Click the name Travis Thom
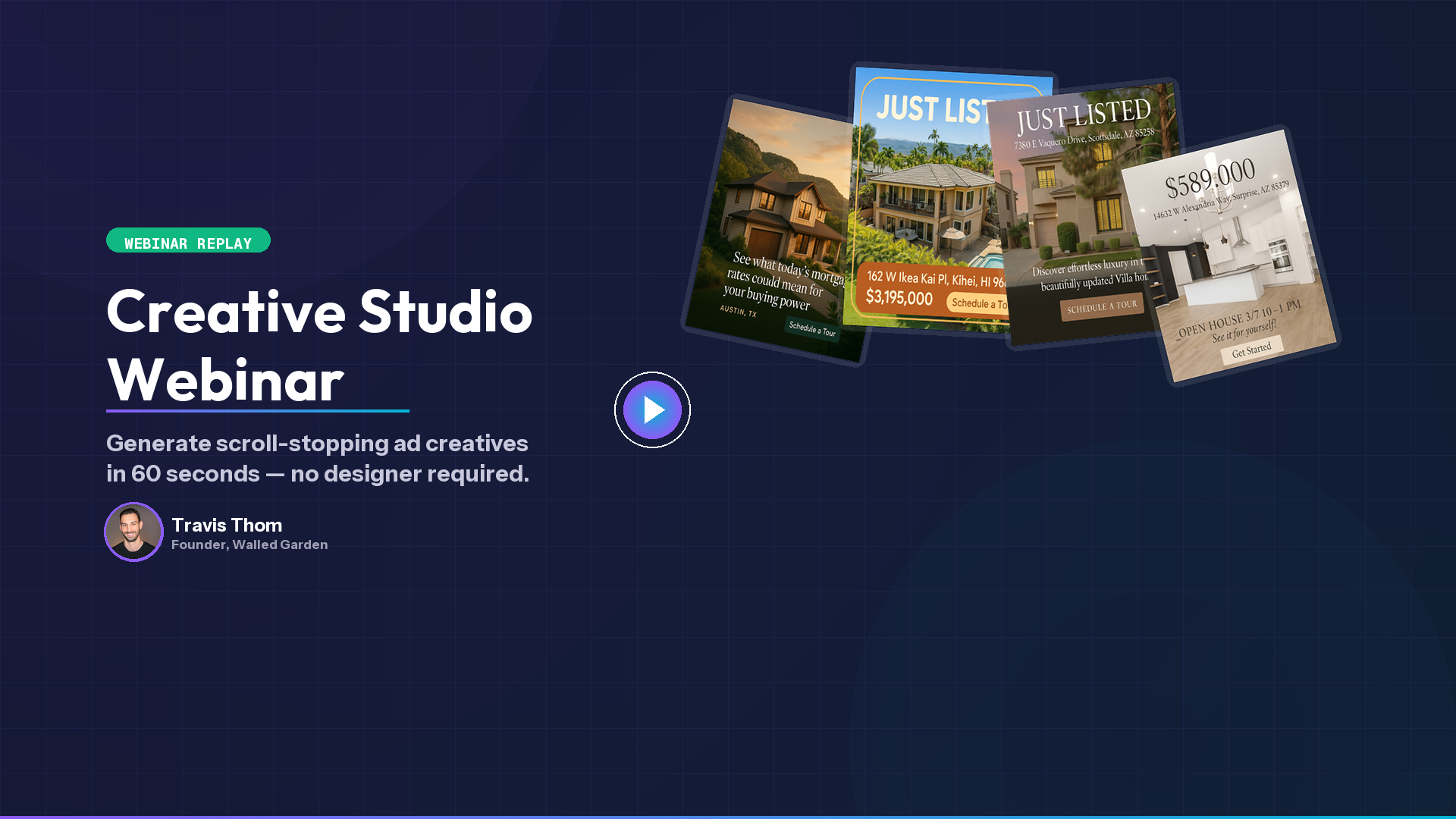The height and width of the screenshot is (819, 1456). coord(227,525)
